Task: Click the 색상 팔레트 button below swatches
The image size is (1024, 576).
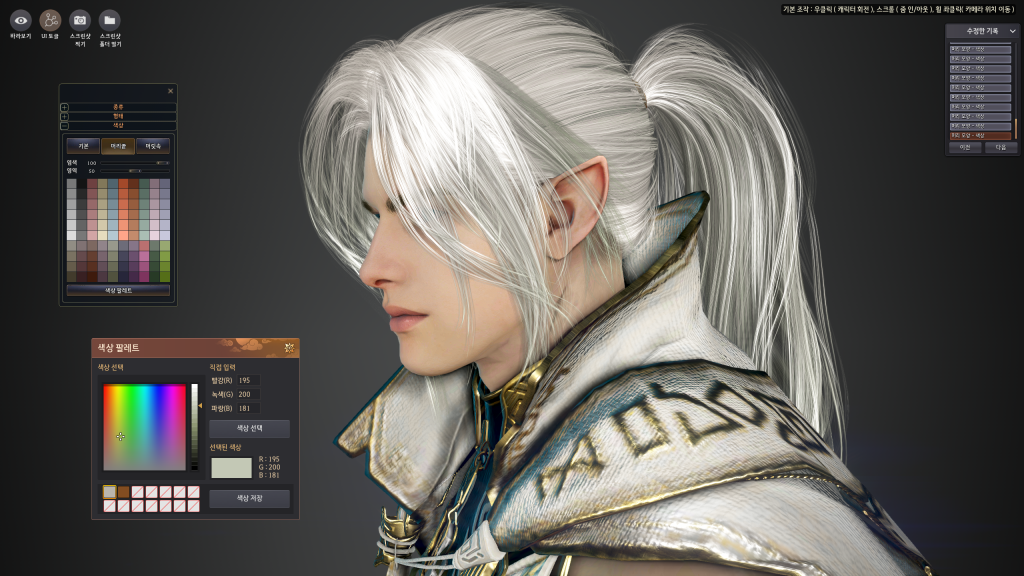Action: [x=118, y=290]
